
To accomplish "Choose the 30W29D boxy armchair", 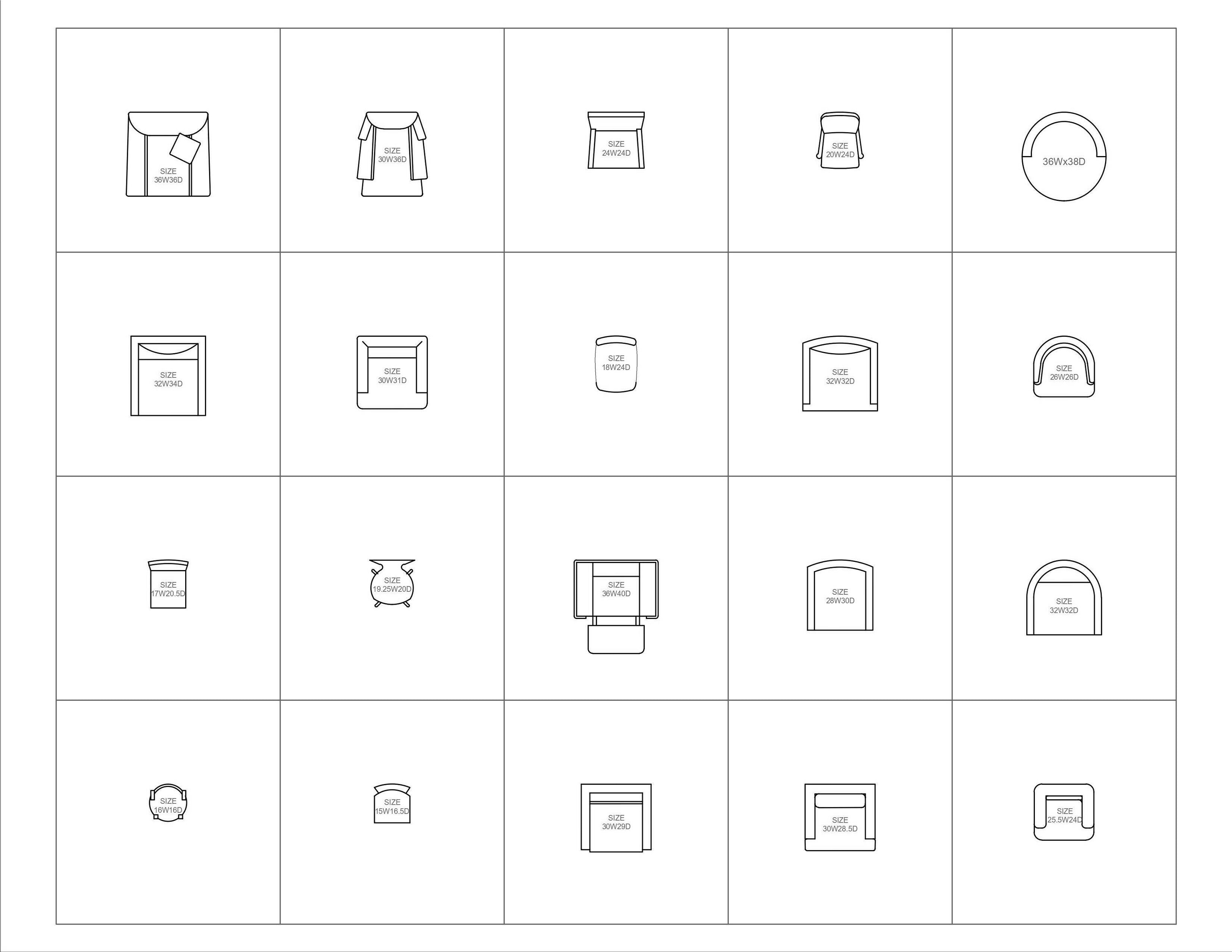I will coord(616,818).
